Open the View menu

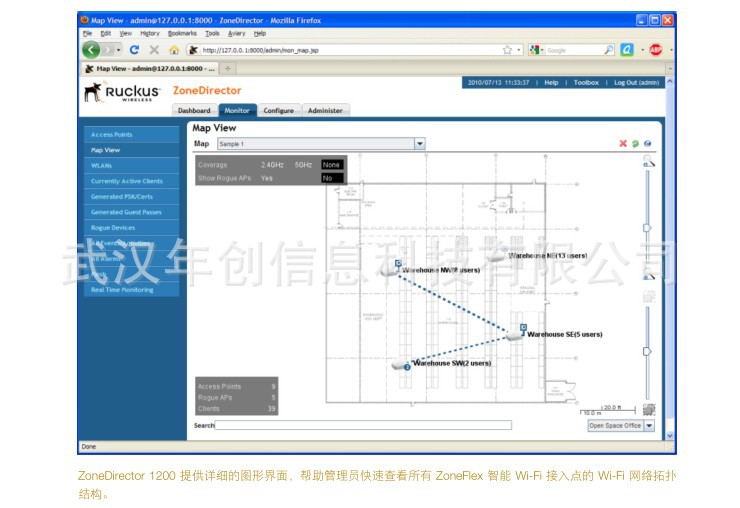tap(125, 34)
